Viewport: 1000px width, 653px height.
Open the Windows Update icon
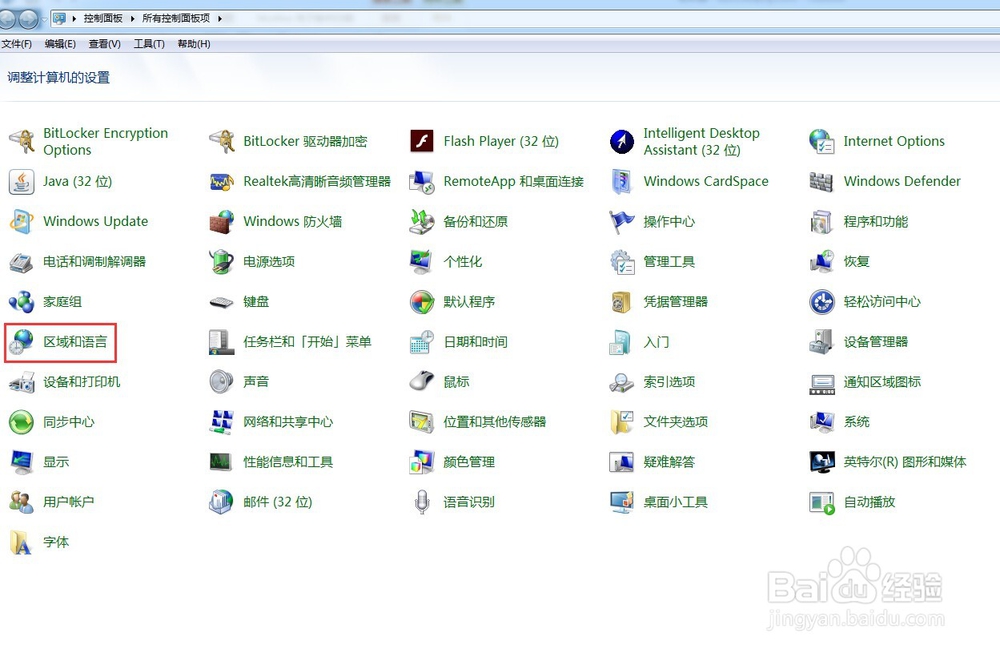click(22, 221)
